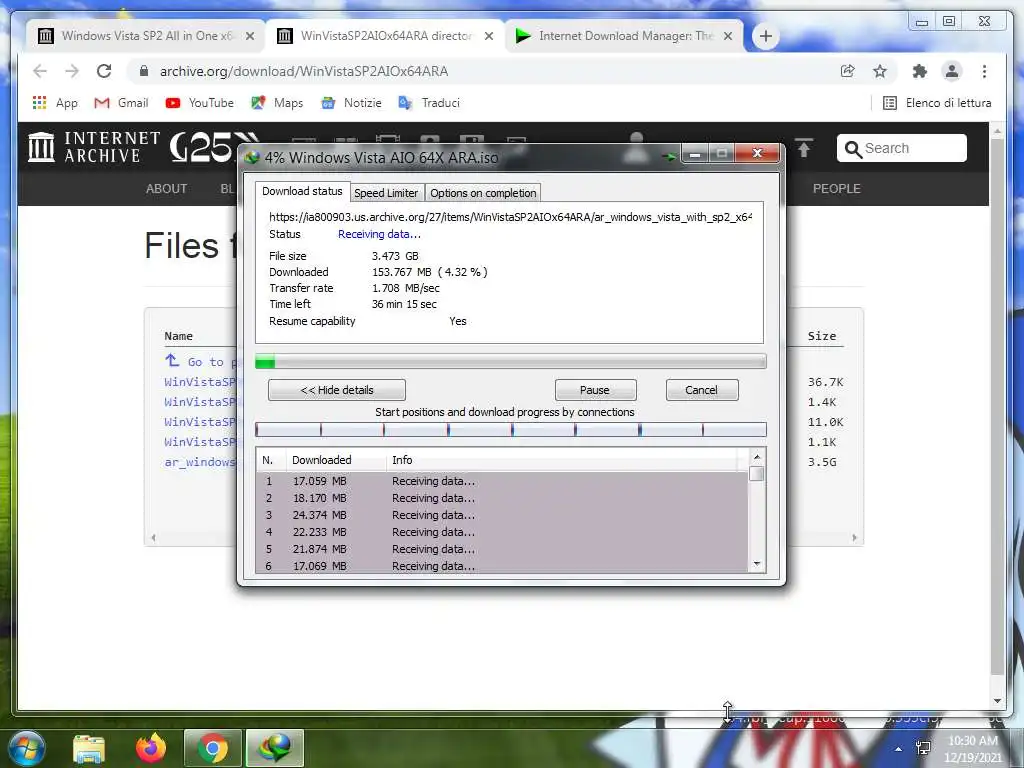The width and height of the screenshot is (1024, 768).
Task: Click the share page icon in address bar
Action: coord(848,71)
